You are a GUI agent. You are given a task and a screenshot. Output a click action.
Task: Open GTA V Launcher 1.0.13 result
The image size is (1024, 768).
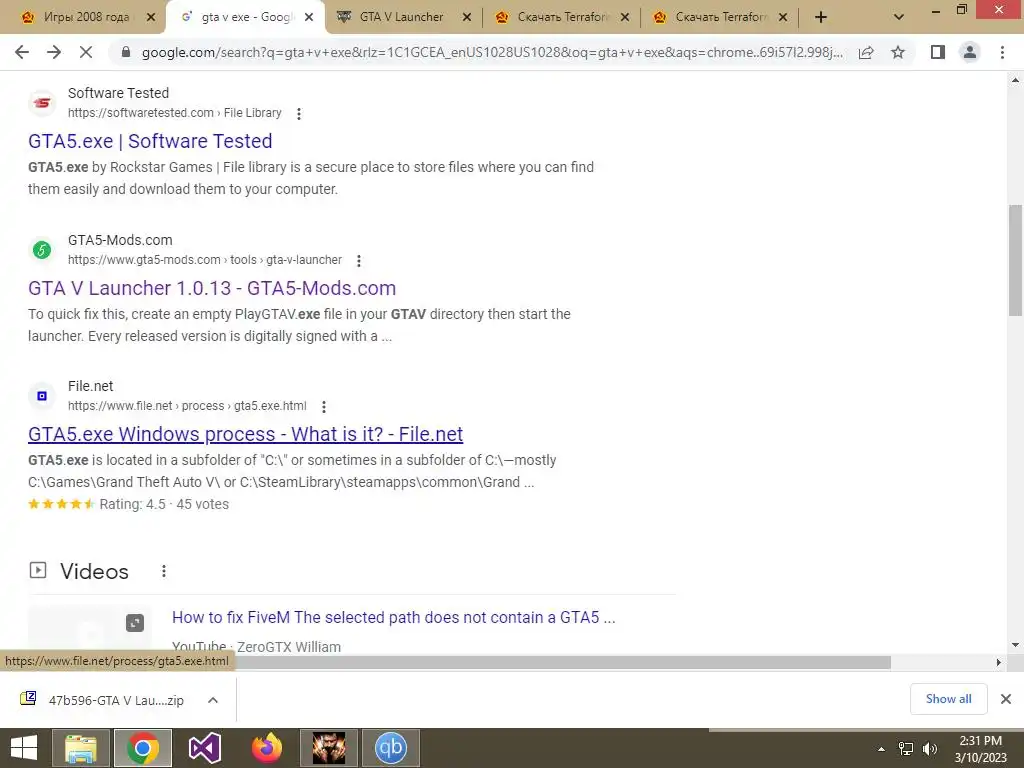pyautogui.click(x=212, y=288)
